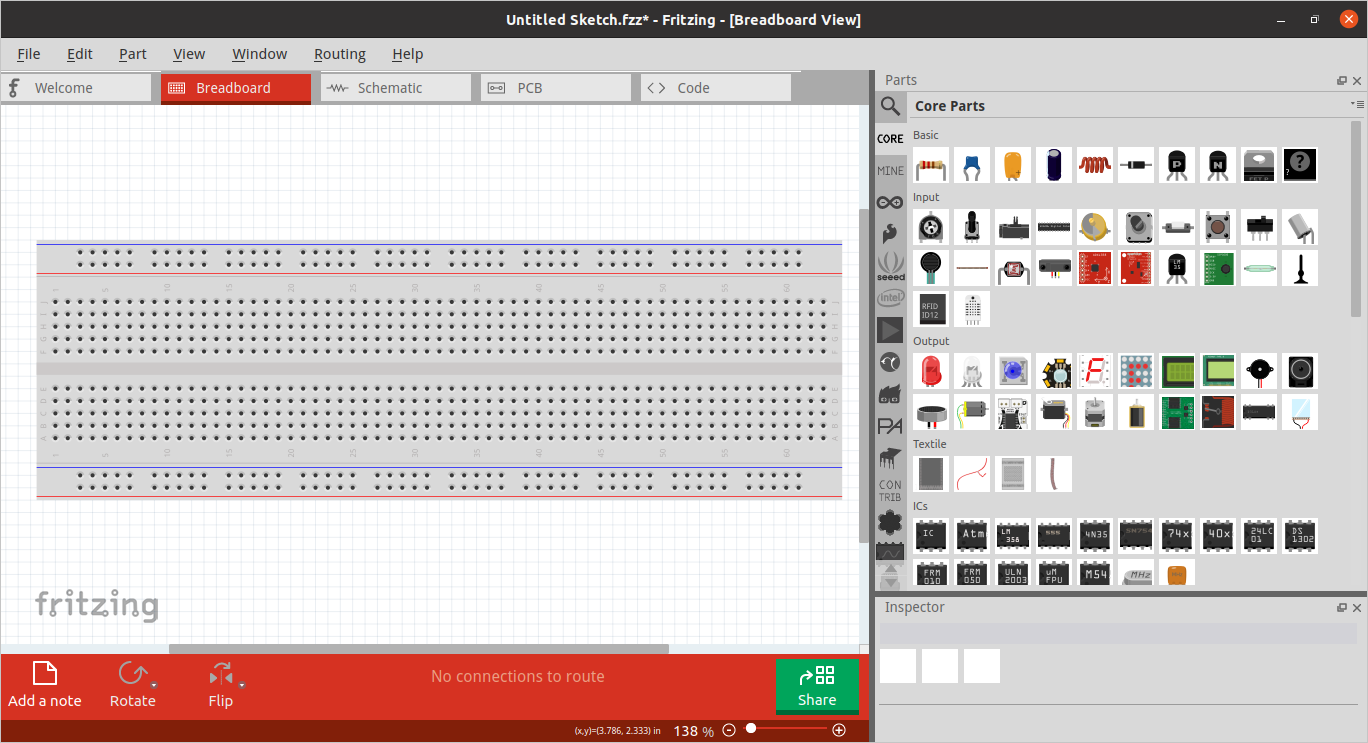Click the zoom slider handle
This screenshot has height=743, width=1368.
751,730
